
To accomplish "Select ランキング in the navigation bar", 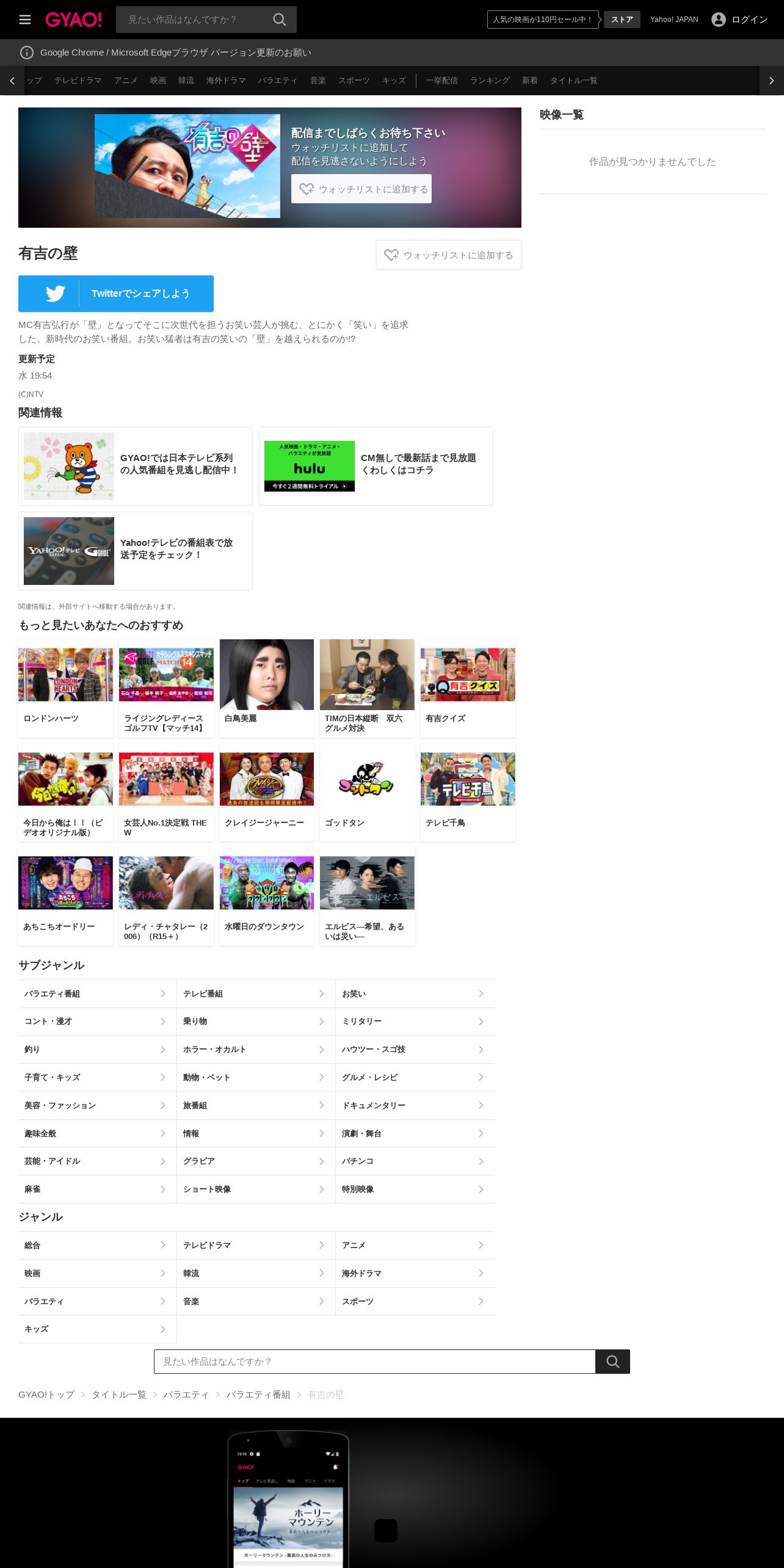I will [x=490, y=81].
